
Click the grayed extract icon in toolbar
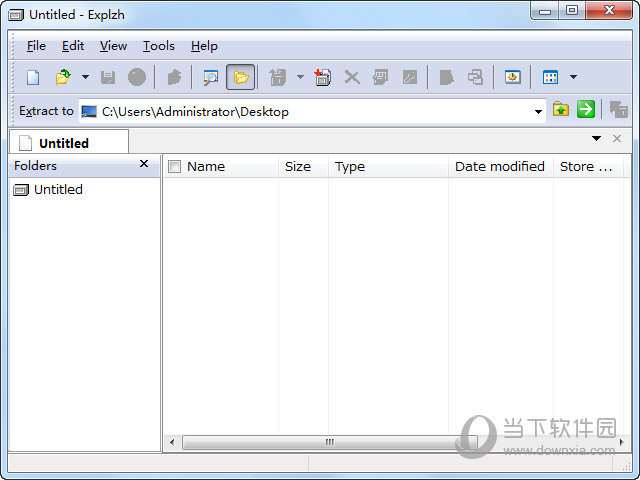(278, 77)
